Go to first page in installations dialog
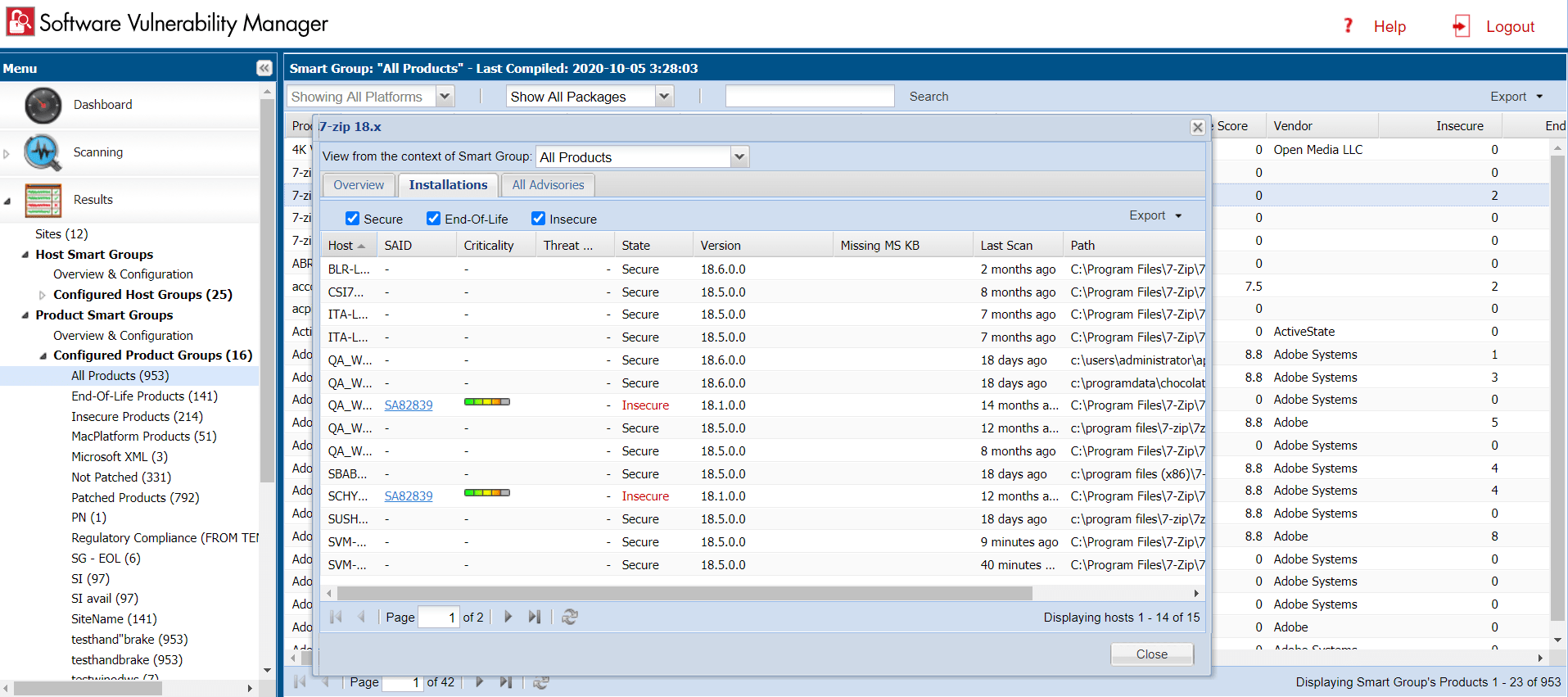Screen dimensions: 1568x697 (x=336, y=617)
